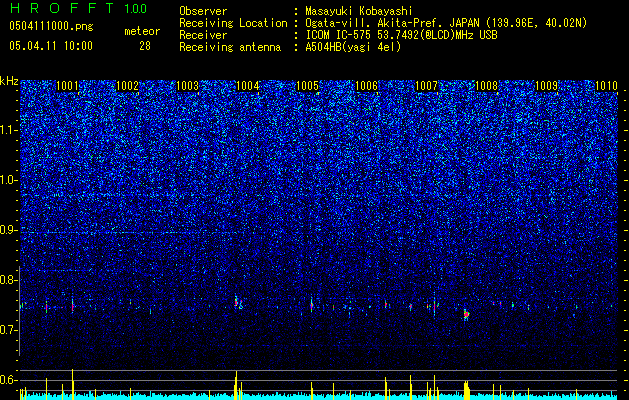629x400 pixels.
Task: Click time marker 1010
Action: pyautogui.click(x=606, y=86)
